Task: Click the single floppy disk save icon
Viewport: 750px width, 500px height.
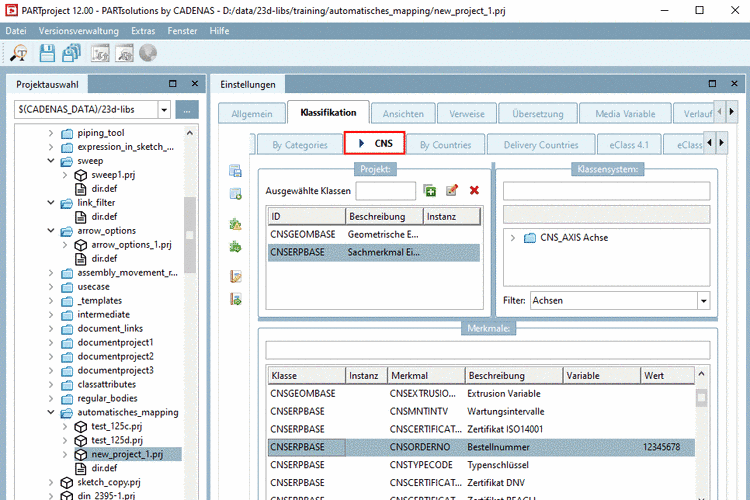Action: (47, 53)
